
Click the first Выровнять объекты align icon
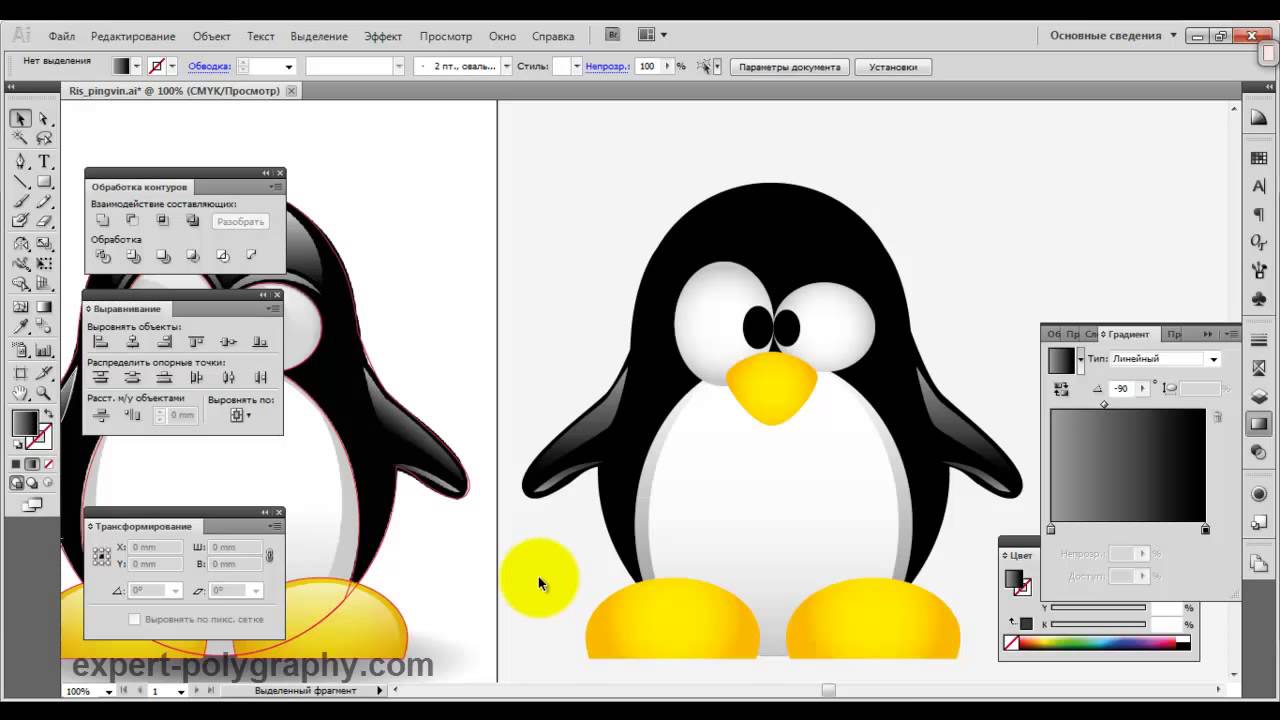(x=100, y=342)
